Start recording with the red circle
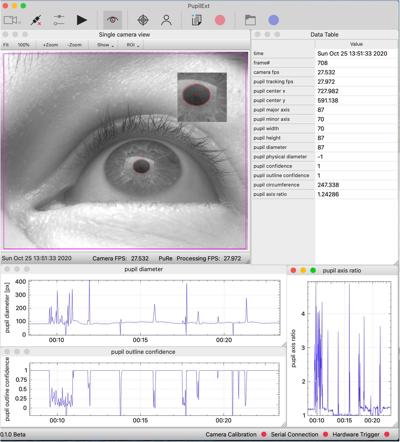The width and height of the screenshot is (400, 442). point(220,20)
